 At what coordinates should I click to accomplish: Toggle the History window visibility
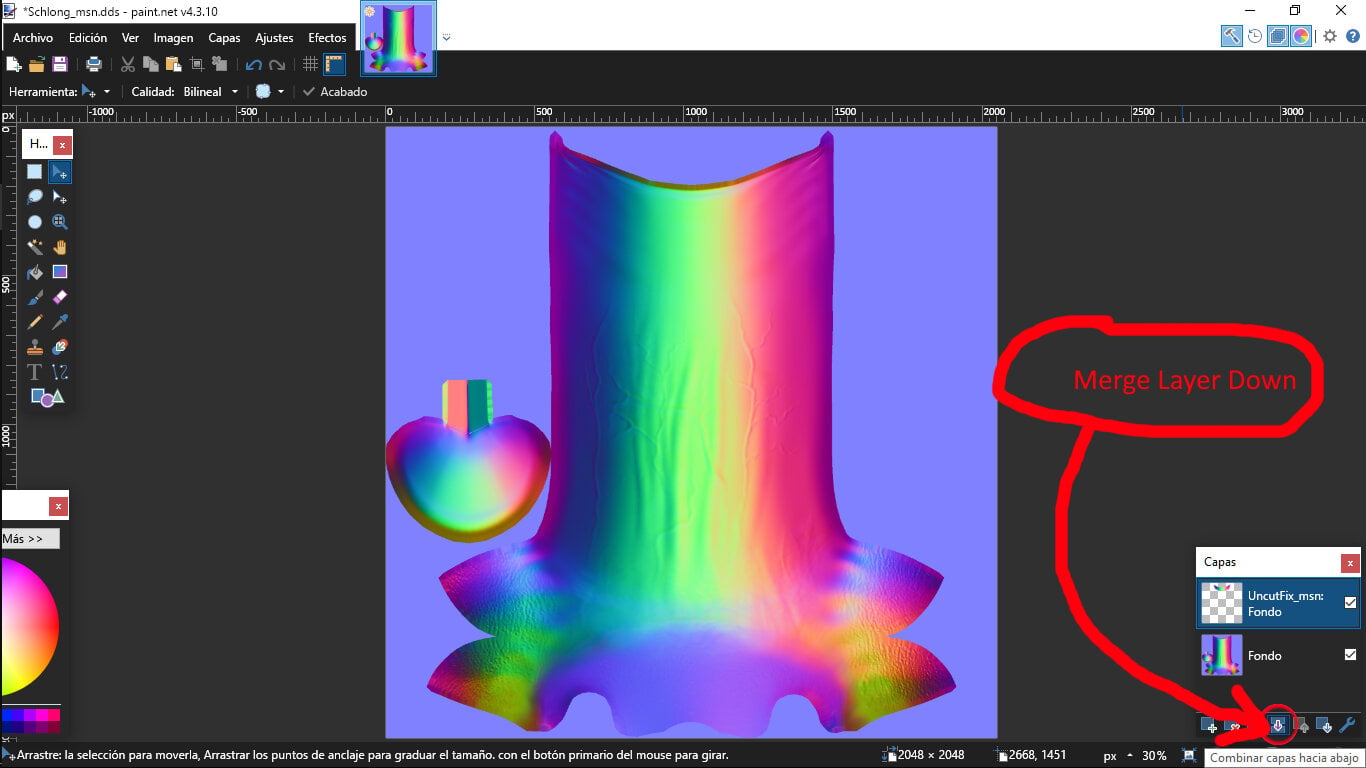coord(1255,36)
